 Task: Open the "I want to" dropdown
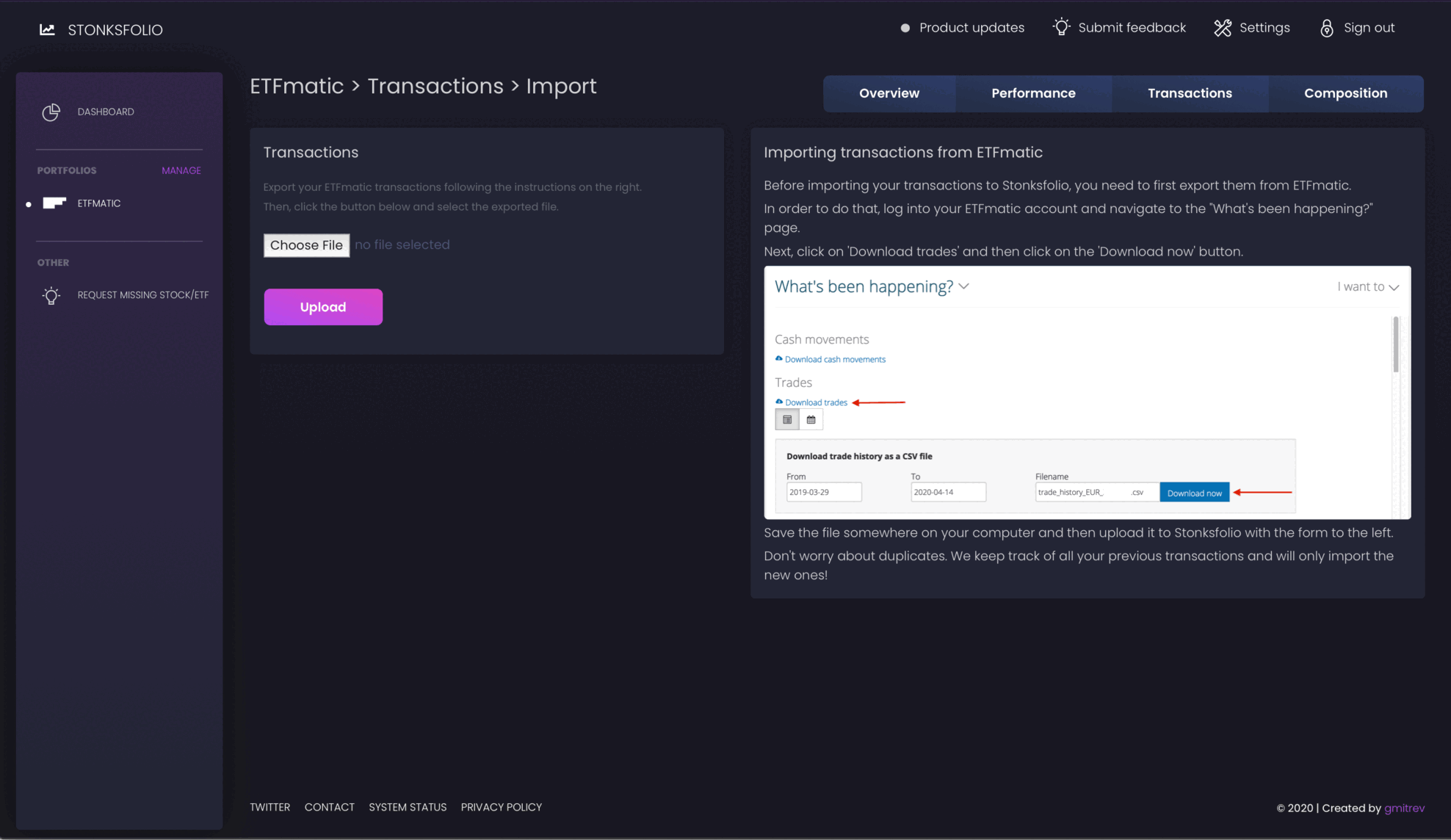point(1368,287)
